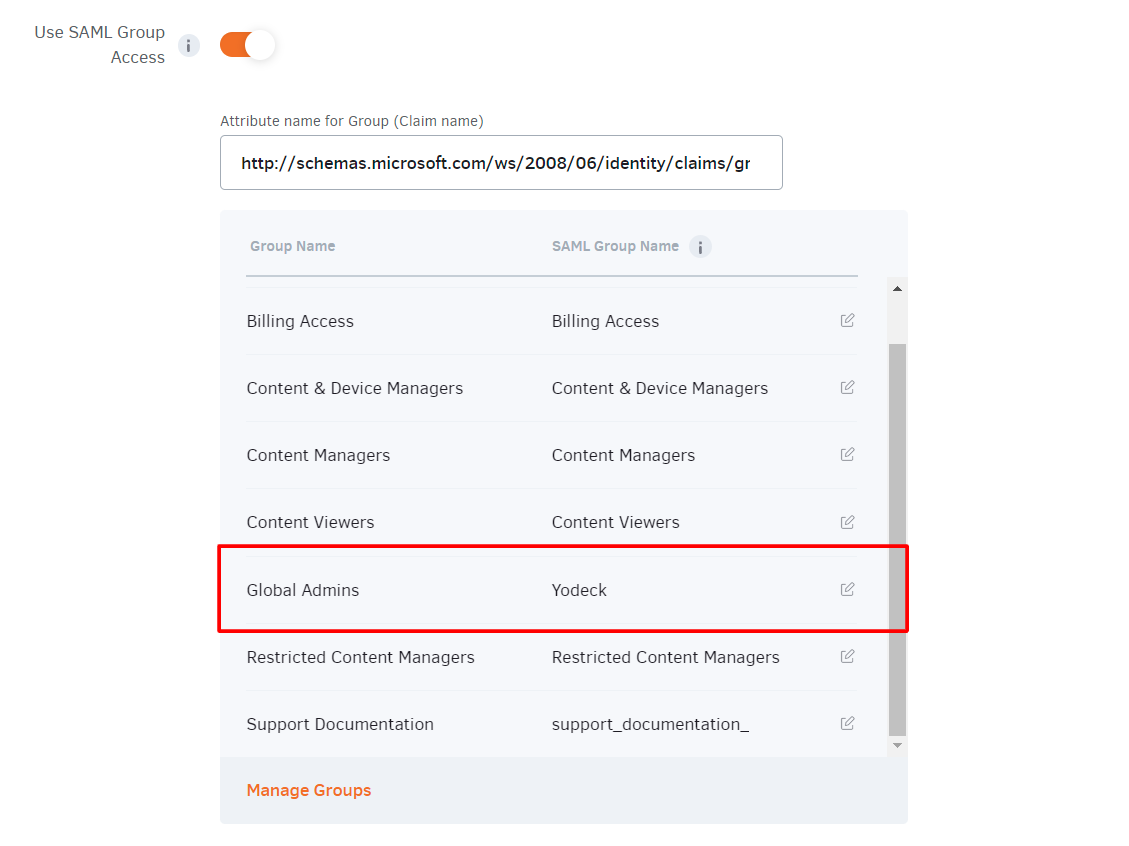Edit the Global Admins SAML group name
The image size is (1129, 846).
click(847, 590)
